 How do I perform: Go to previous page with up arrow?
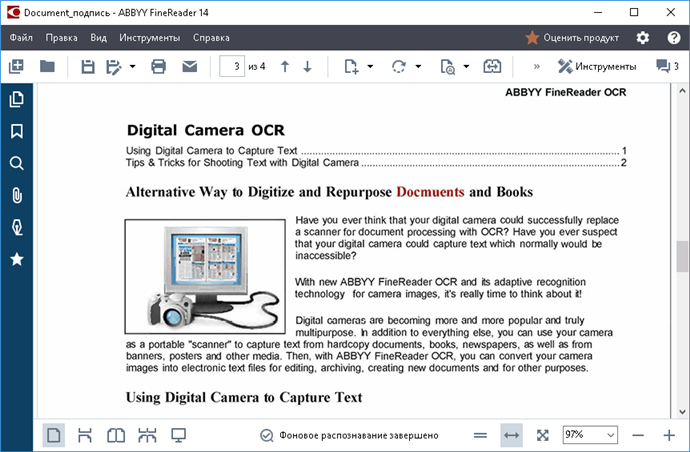click(285, 66)
